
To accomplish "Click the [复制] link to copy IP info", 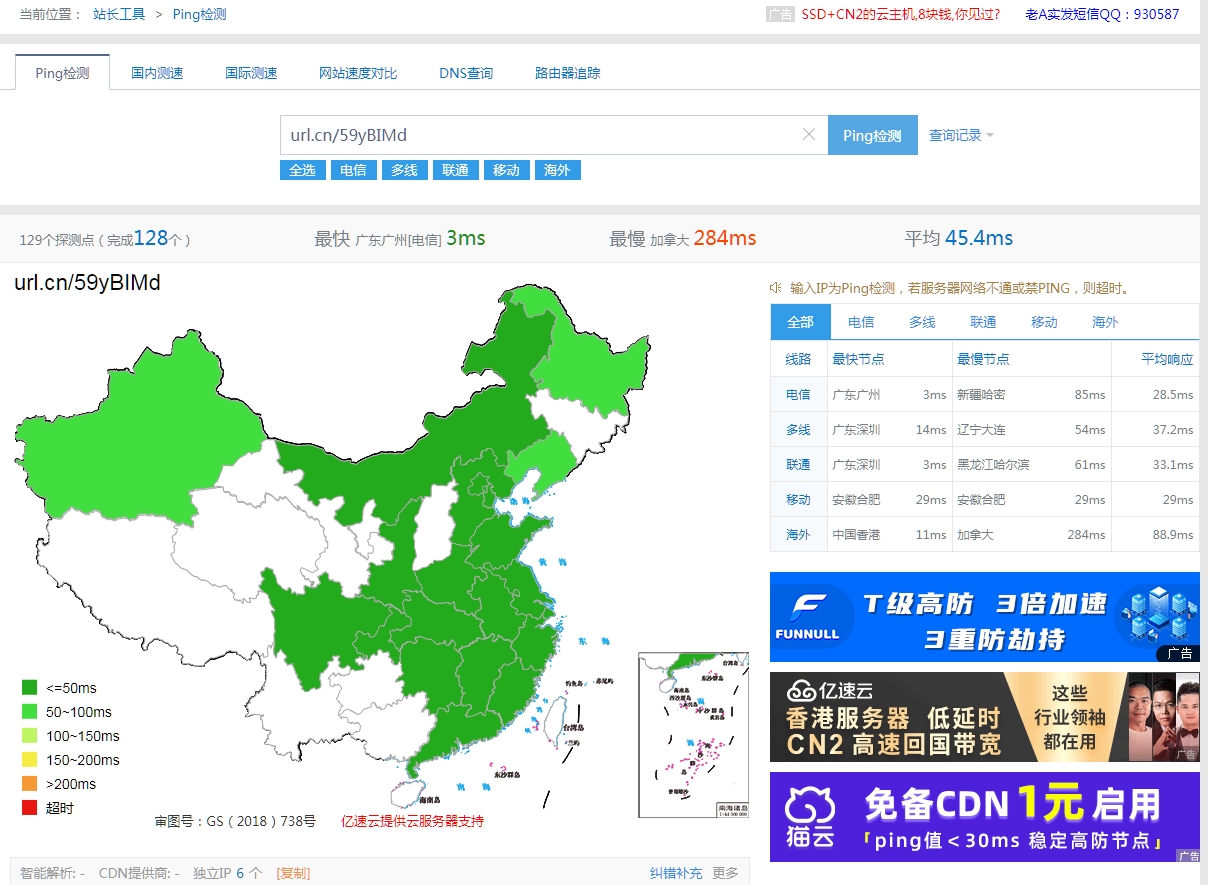I will tap(292, 873).
